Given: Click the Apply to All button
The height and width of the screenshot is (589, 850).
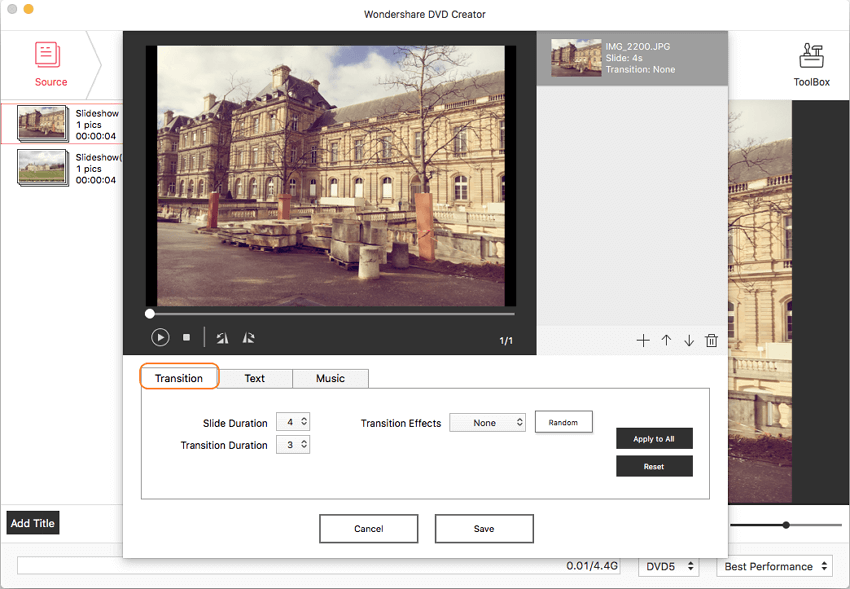Looking at the screenshot, I should (654, 439).
